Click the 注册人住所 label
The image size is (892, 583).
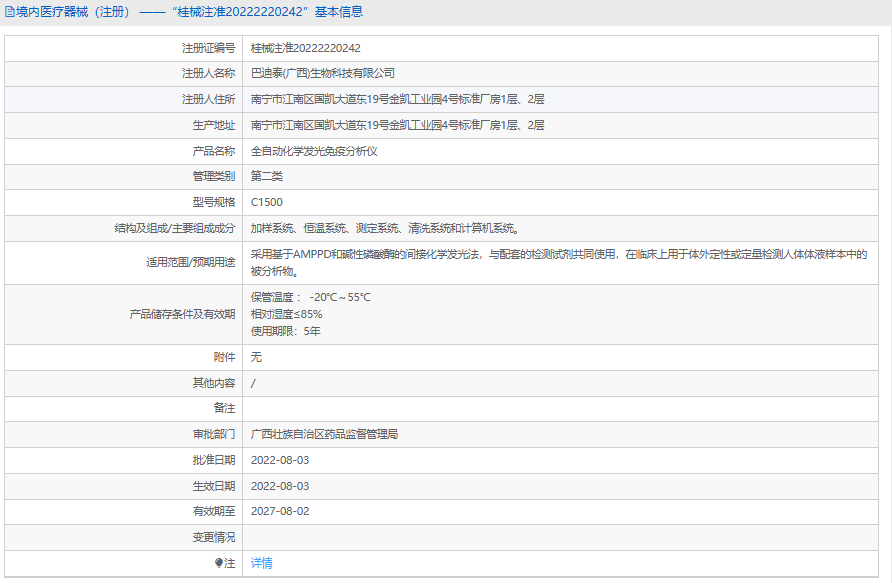(208, 100)
